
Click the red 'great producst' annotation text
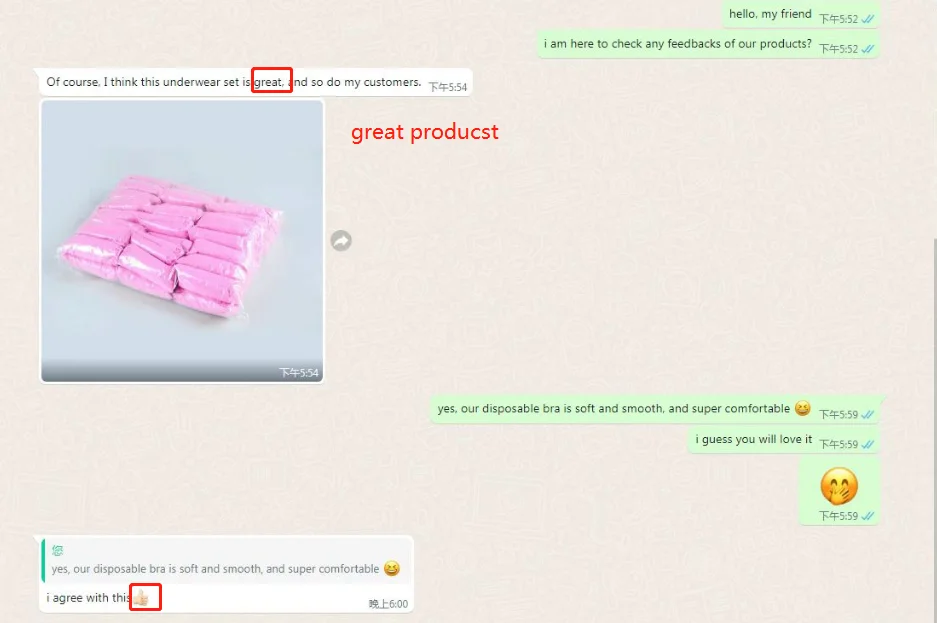424,132
